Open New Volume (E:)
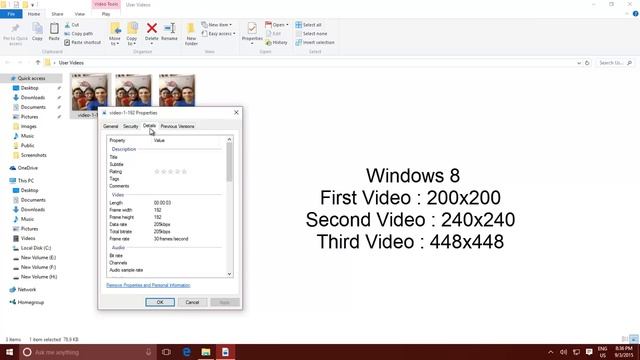 coord(38,258)
